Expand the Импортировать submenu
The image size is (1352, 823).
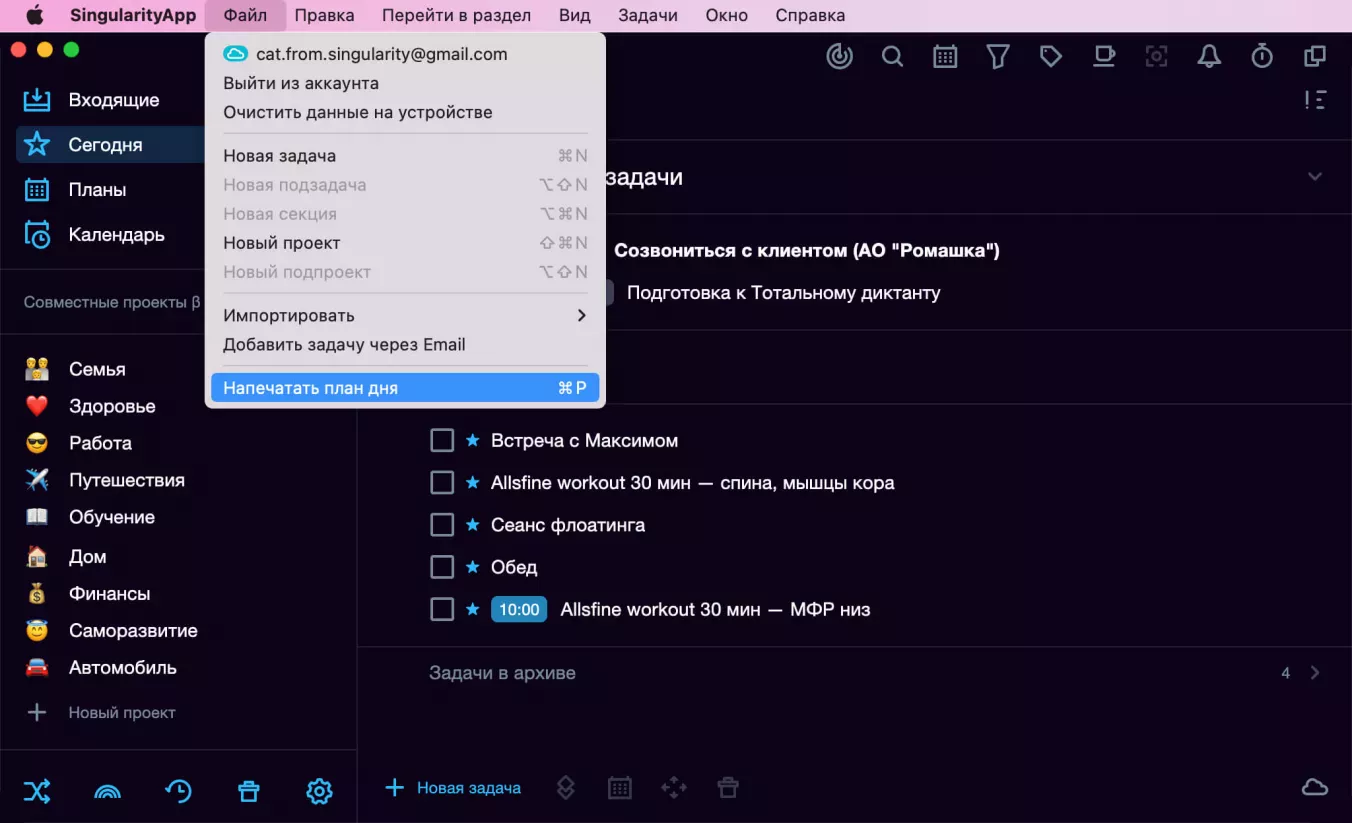[405, 315]
